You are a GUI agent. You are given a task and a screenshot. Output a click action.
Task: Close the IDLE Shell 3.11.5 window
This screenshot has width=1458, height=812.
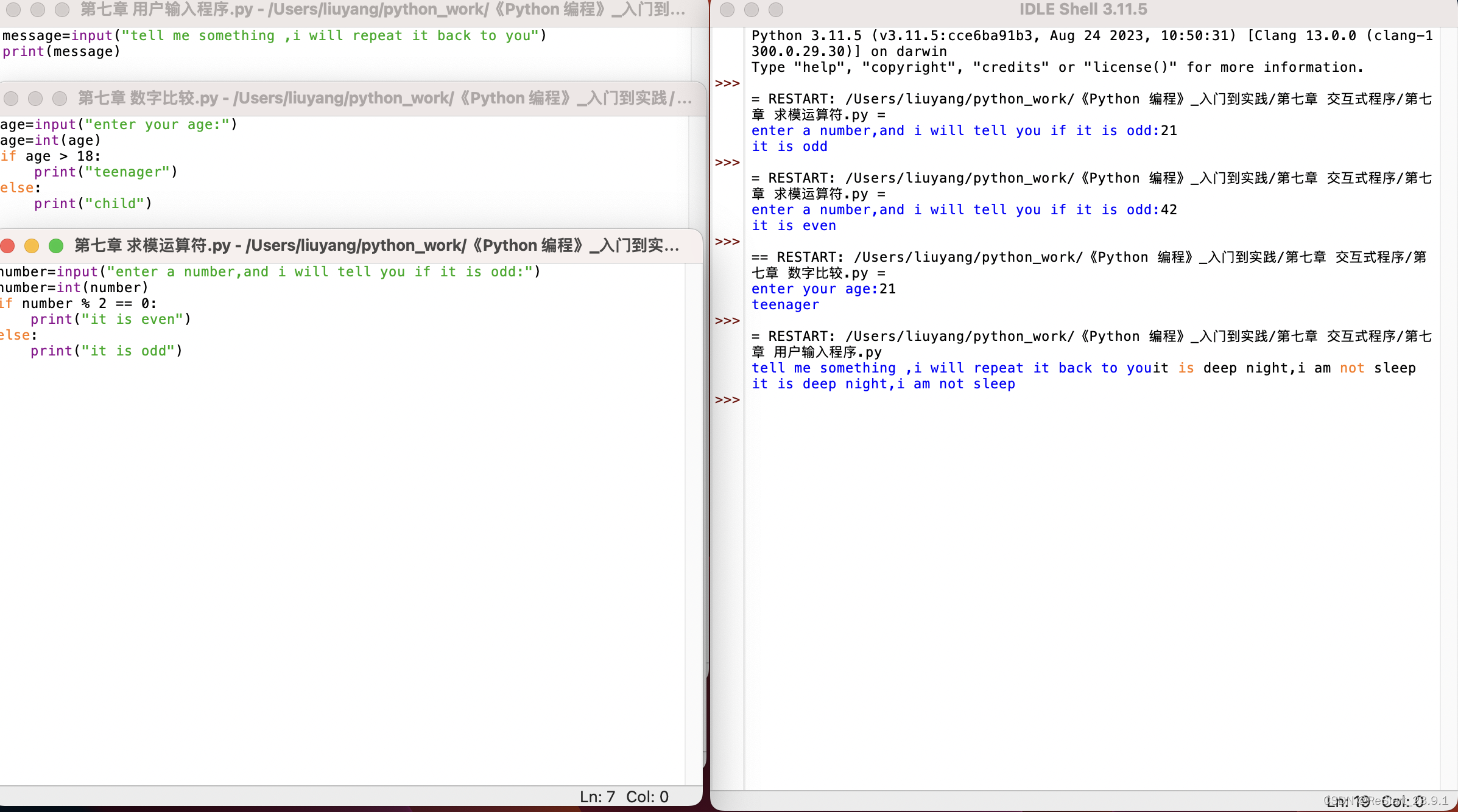tap(727, 10)
